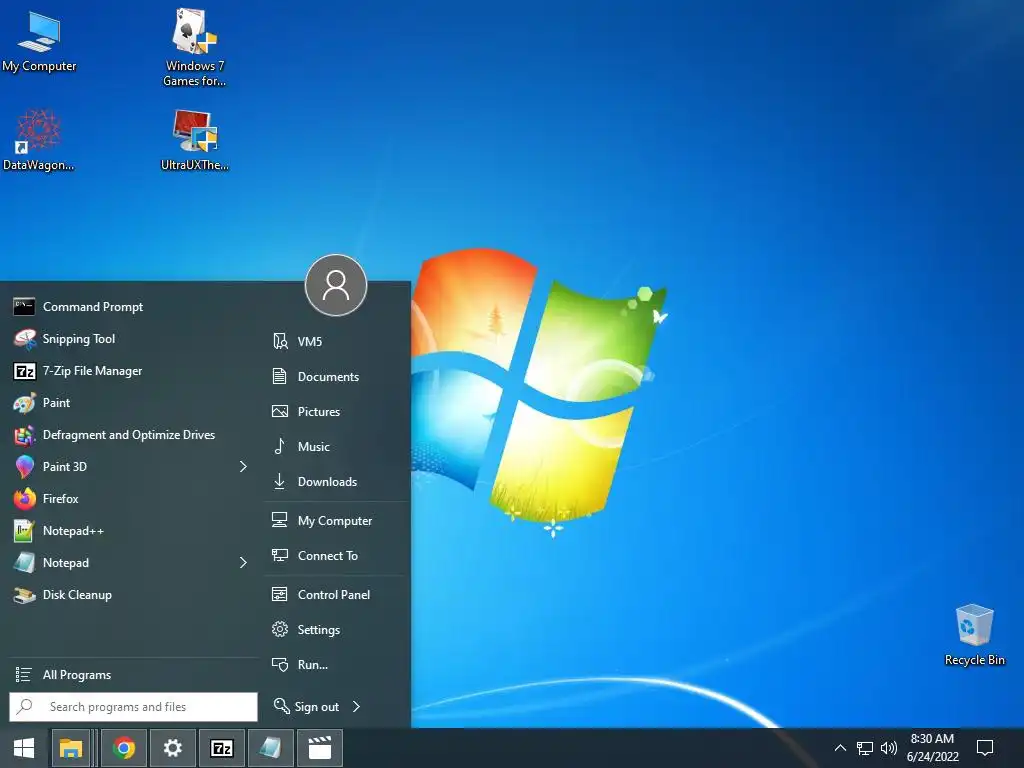
Task: Open My Computer from the Start menu
Action: tap(336, 520)
